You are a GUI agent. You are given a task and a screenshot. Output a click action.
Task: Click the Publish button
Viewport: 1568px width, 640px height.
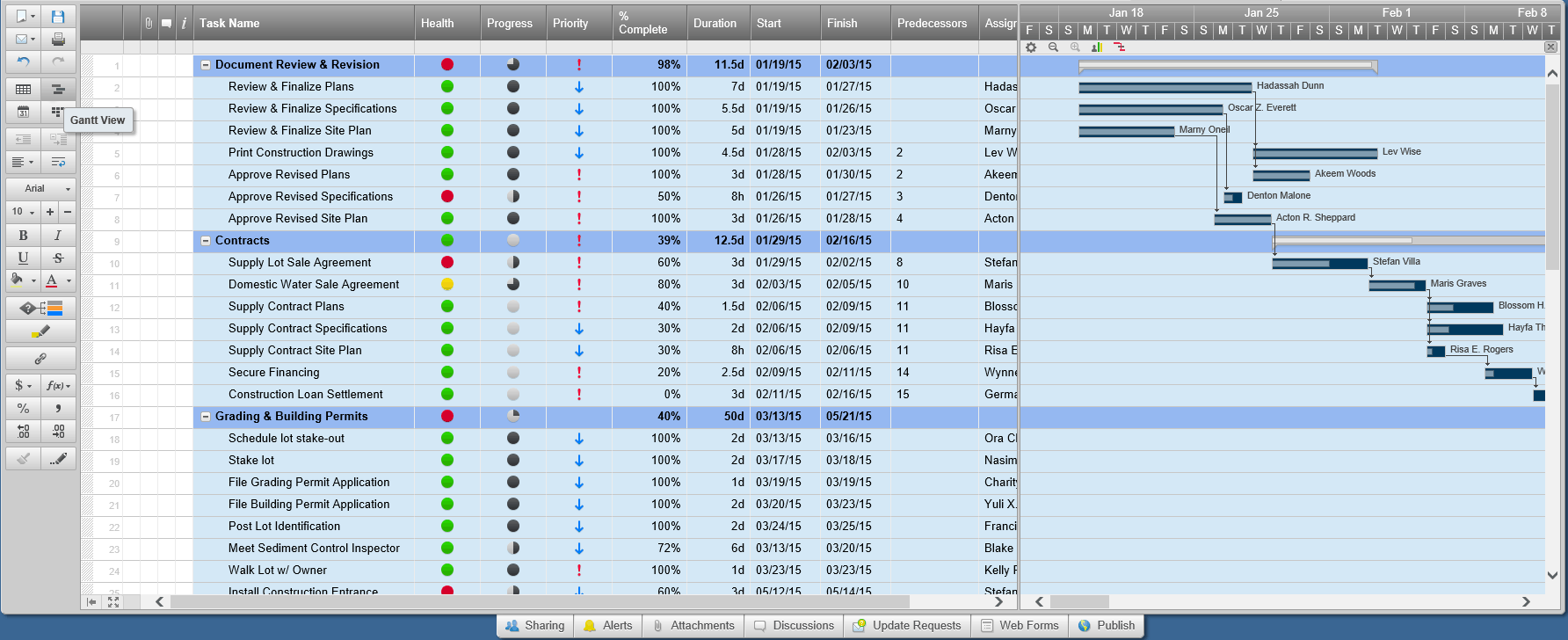[x=1107, y=626]
